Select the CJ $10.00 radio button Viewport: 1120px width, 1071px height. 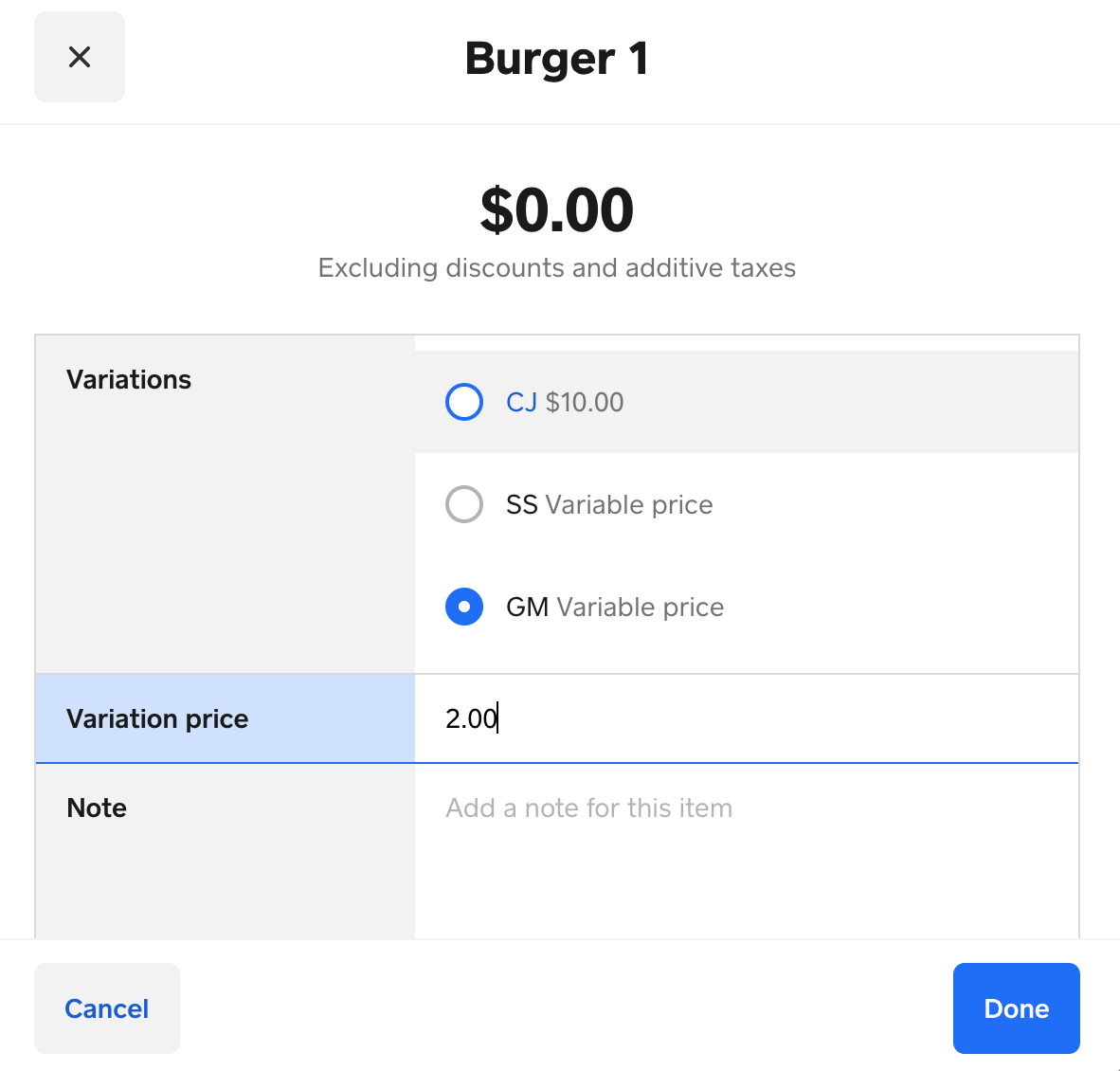(x=464, y=402)
